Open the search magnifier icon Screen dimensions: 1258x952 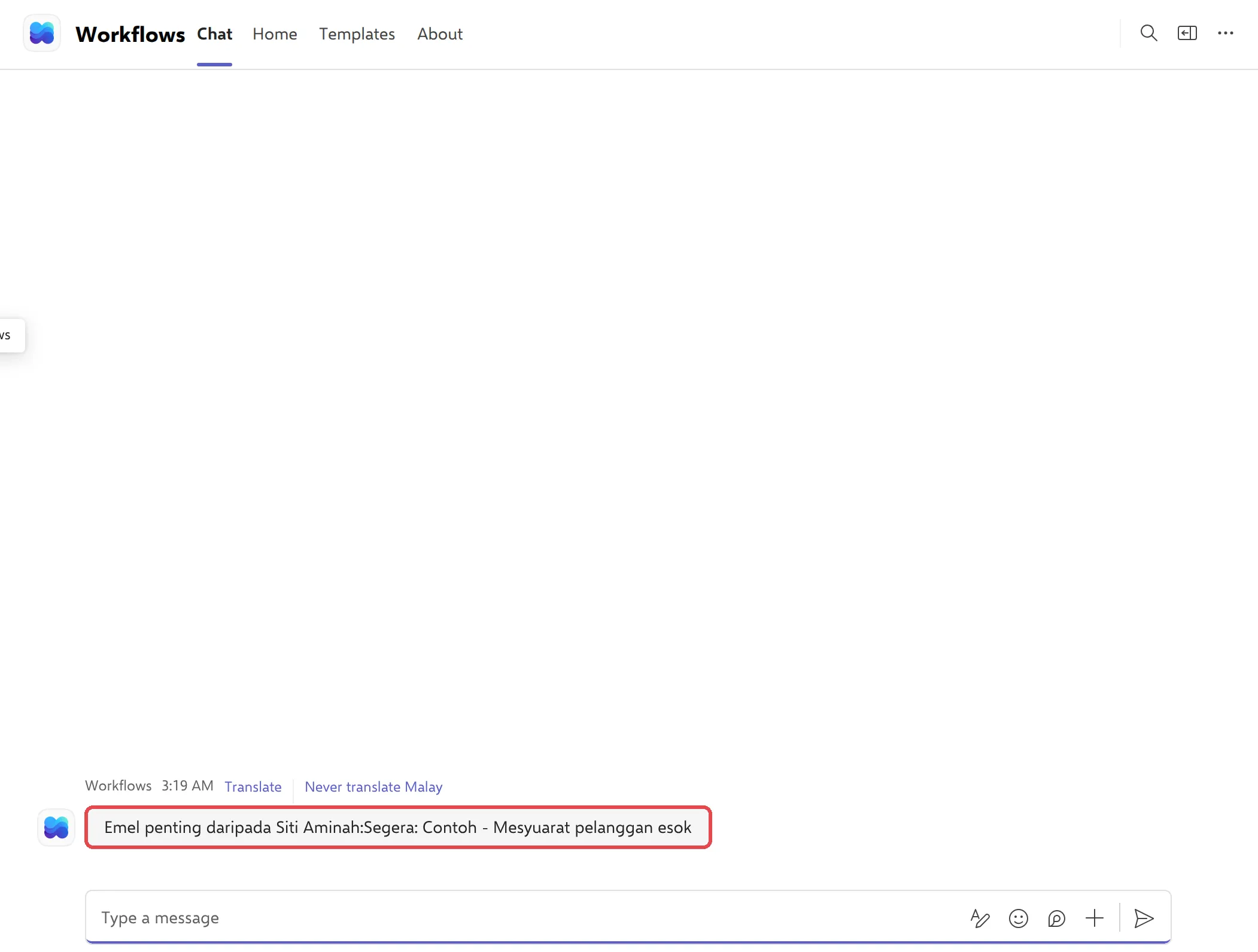(1148, 34)
